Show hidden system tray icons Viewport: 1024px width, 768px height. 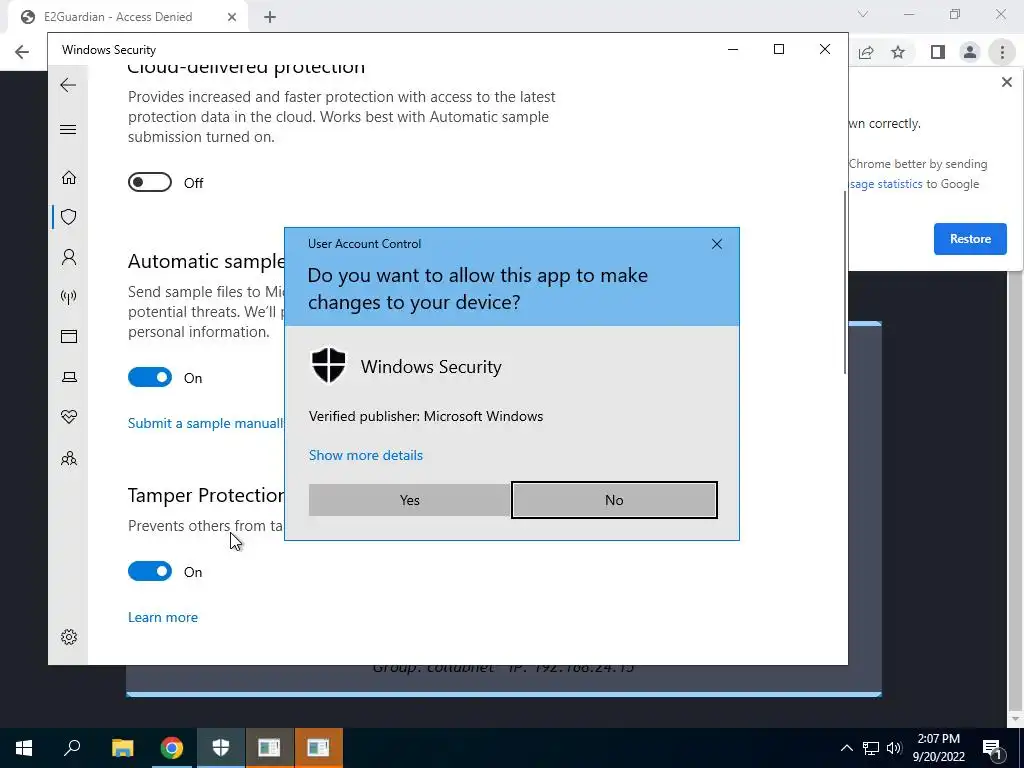tap(846, 748)
